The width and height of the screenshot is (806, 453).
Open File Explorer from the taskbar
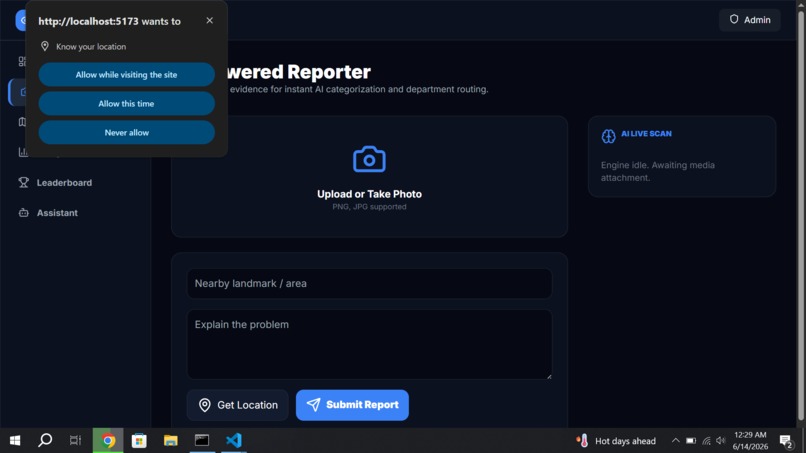click(x=171, y=441)
